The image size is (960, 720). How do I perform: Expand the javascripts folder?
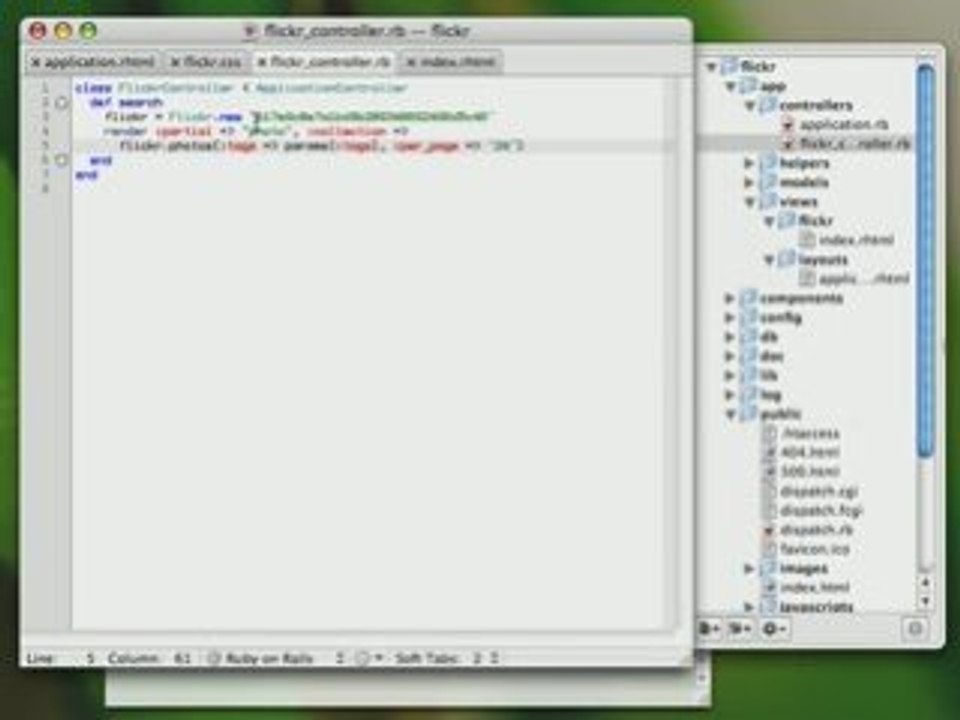coord(749,607)
